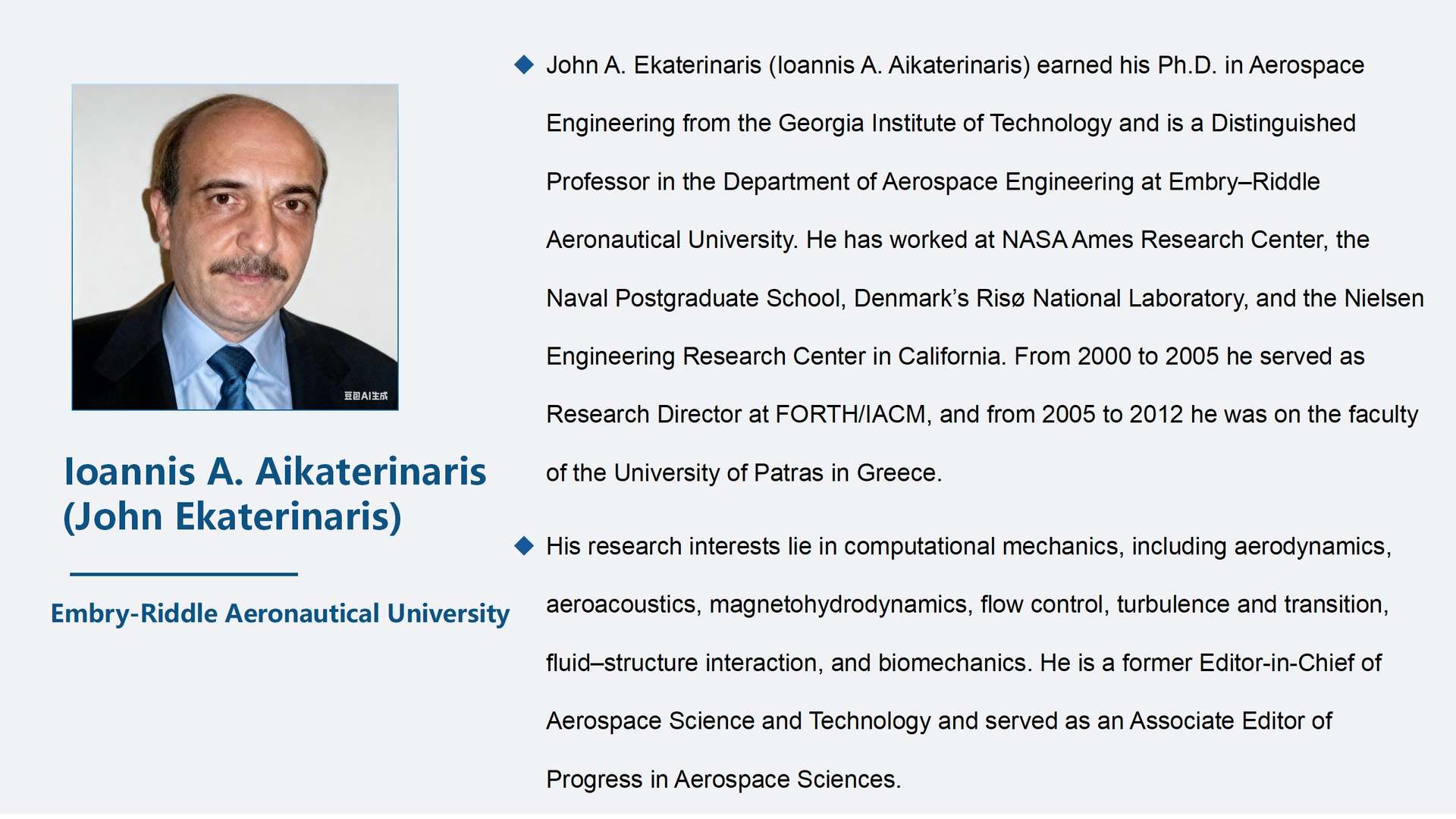Viewport: 1456px width, 819px height.
Task: Click the "Progress in Aerospace Sciences" text
Action: pos(721,779)
